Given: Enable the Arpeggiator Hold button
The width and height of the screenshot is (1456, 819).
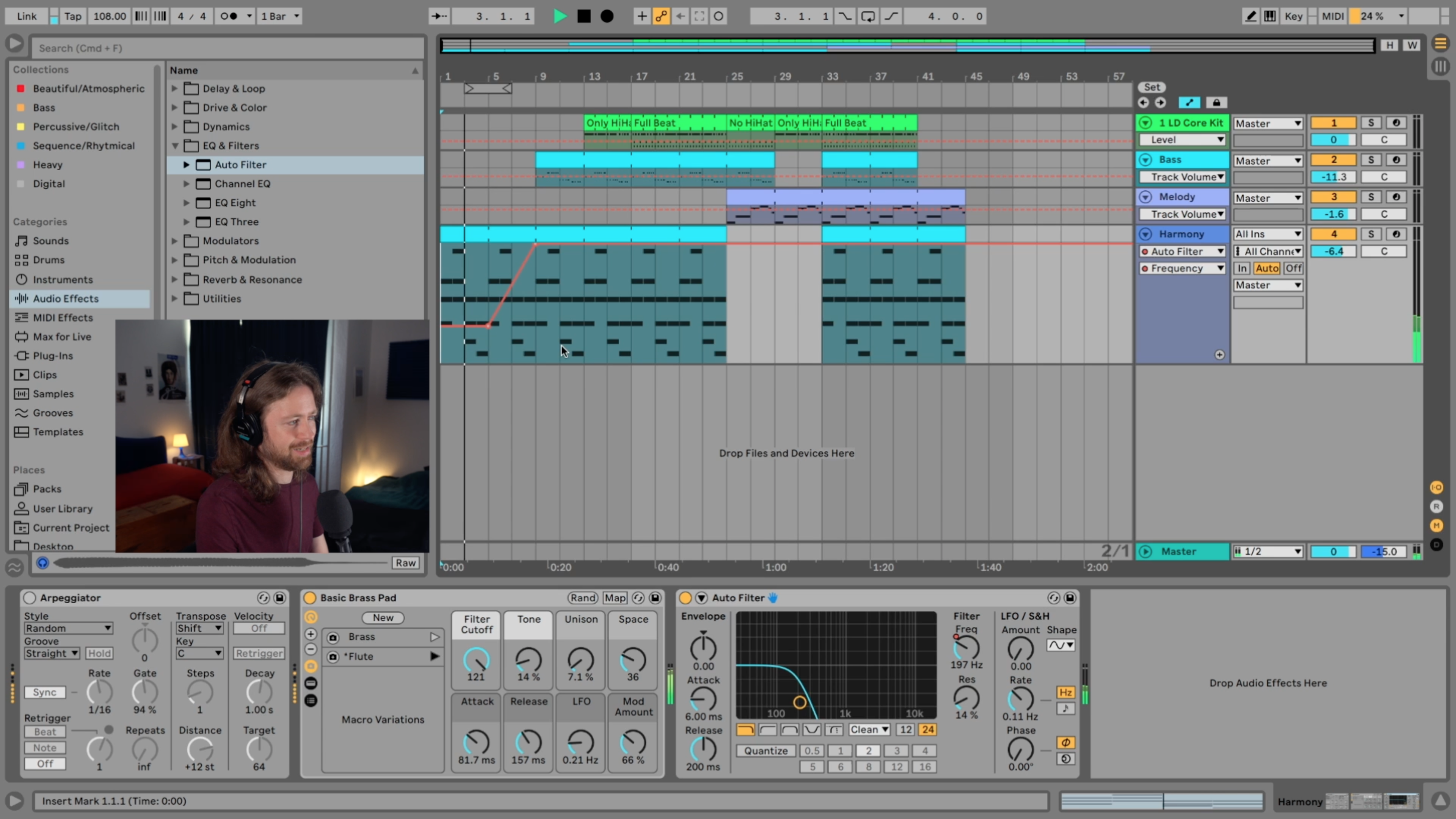Looking at the screenshot, I should 99,653.
